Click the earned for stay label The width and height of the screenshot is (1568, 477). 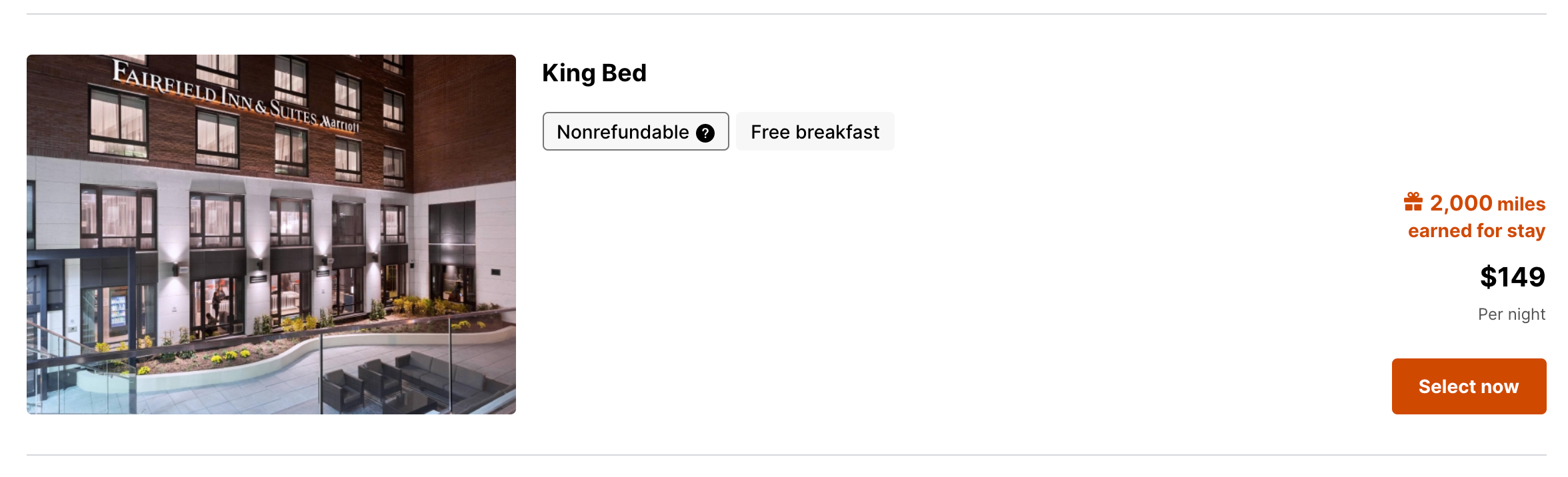pos(1476,231)
